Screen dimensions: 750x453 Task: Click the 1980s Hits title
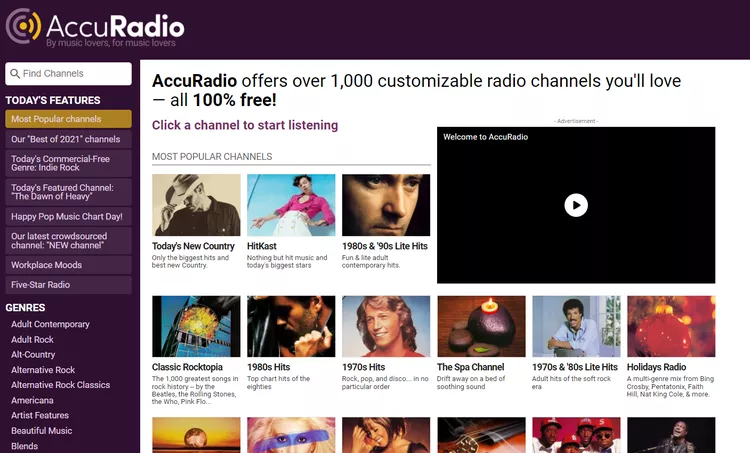coord(268,367)
